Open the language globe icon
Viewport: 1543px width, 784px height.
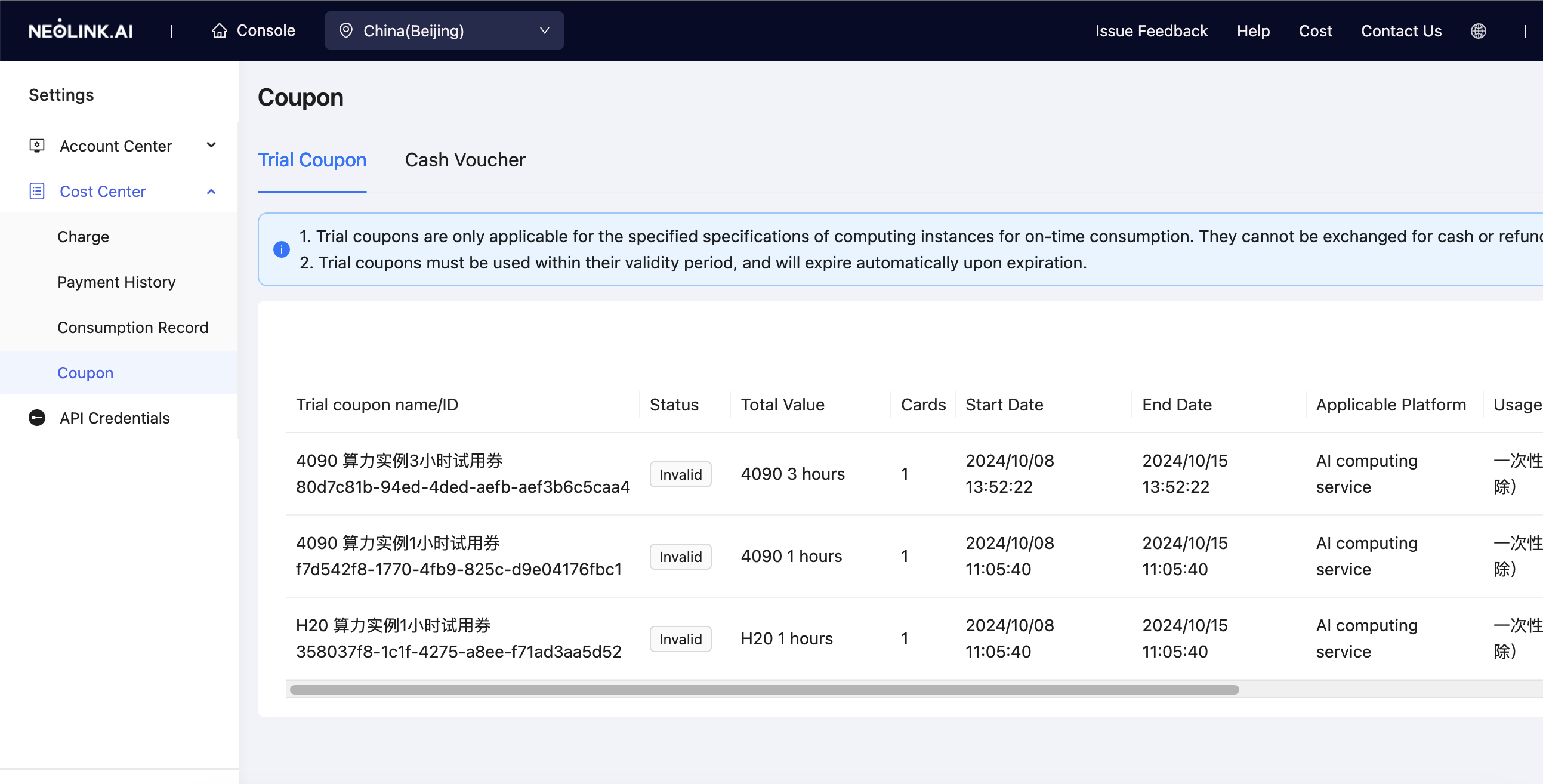click(1478, 31)
